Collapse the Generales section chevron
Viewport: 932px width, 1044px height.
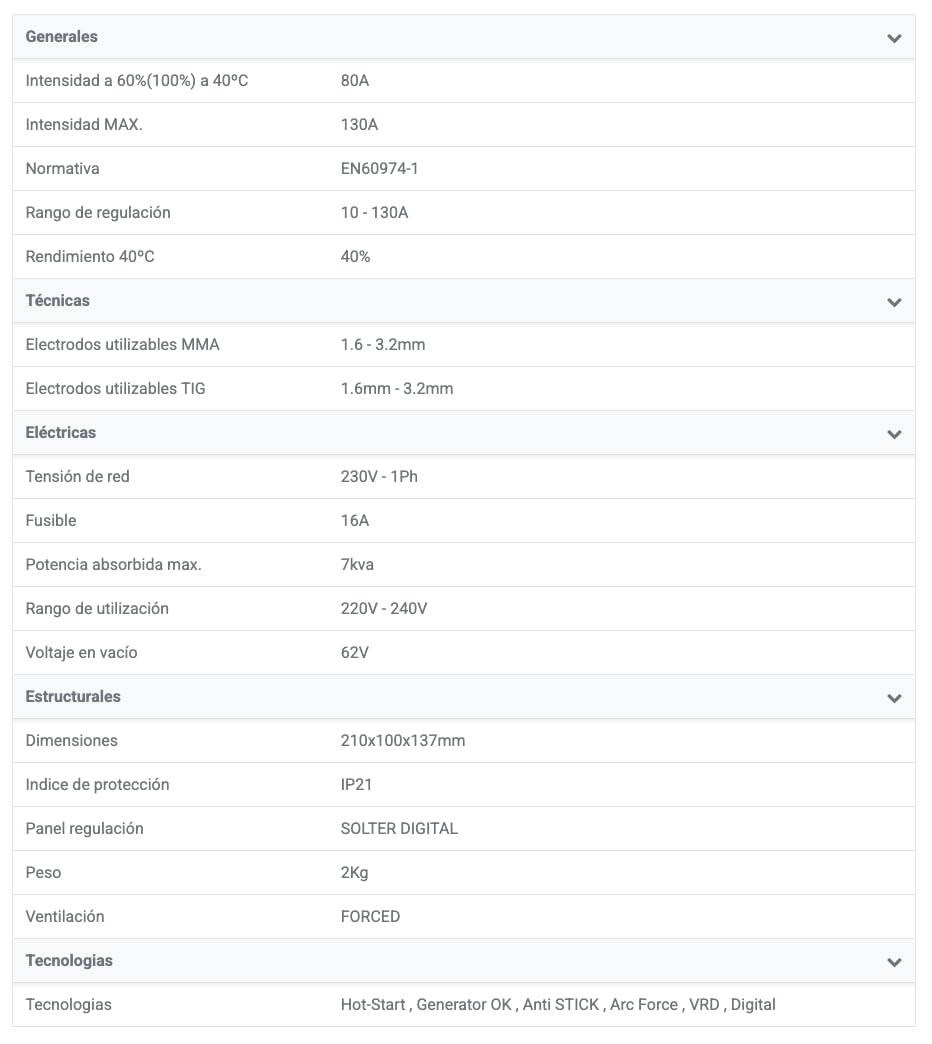[894, 38]
